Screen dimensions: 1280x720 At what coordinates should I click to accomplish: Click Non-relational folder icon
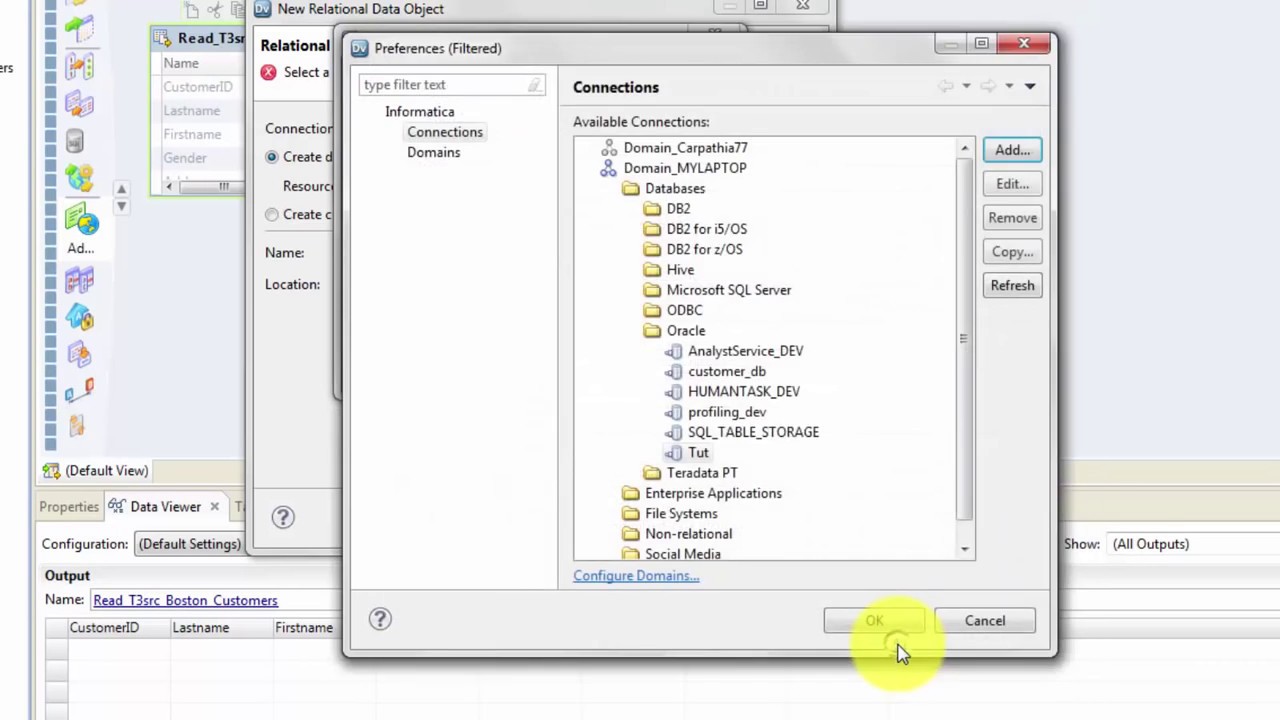click(630, 534)
